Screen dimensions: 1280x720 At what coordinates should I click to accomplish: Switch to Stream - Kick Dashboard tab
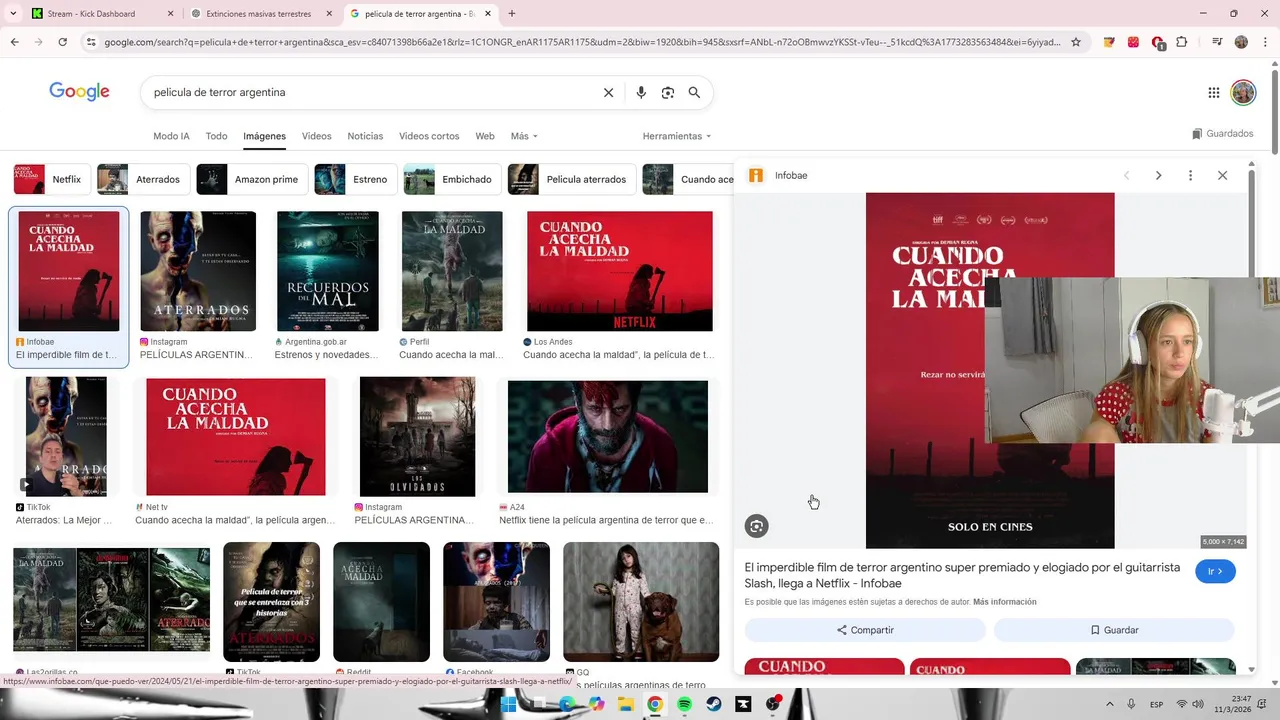(102, 14)
